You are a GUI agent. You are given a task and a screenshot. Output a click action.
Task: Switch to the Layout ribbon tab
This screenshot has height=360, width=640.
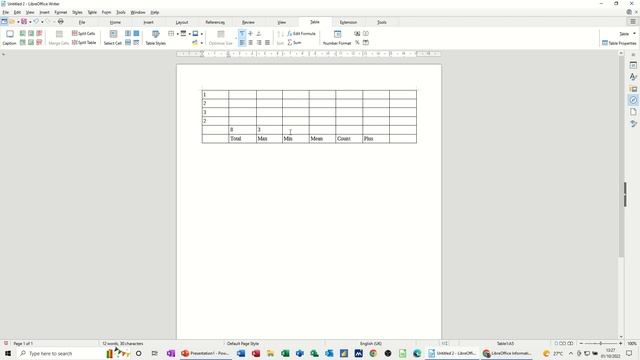(182, 22)
